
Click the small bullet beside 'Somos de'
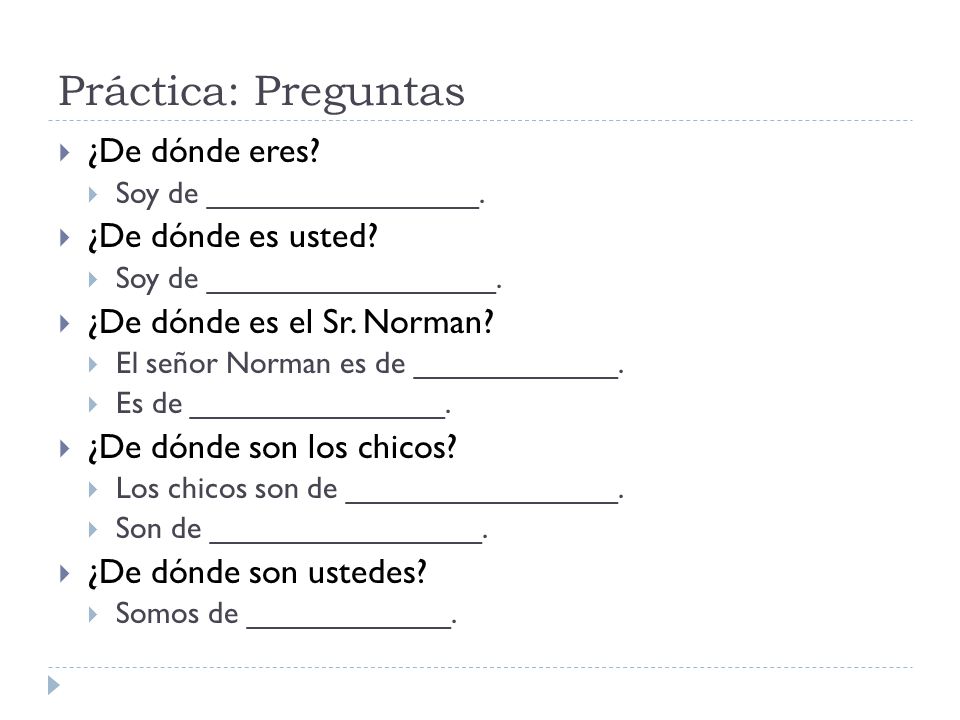pos(92,614)
